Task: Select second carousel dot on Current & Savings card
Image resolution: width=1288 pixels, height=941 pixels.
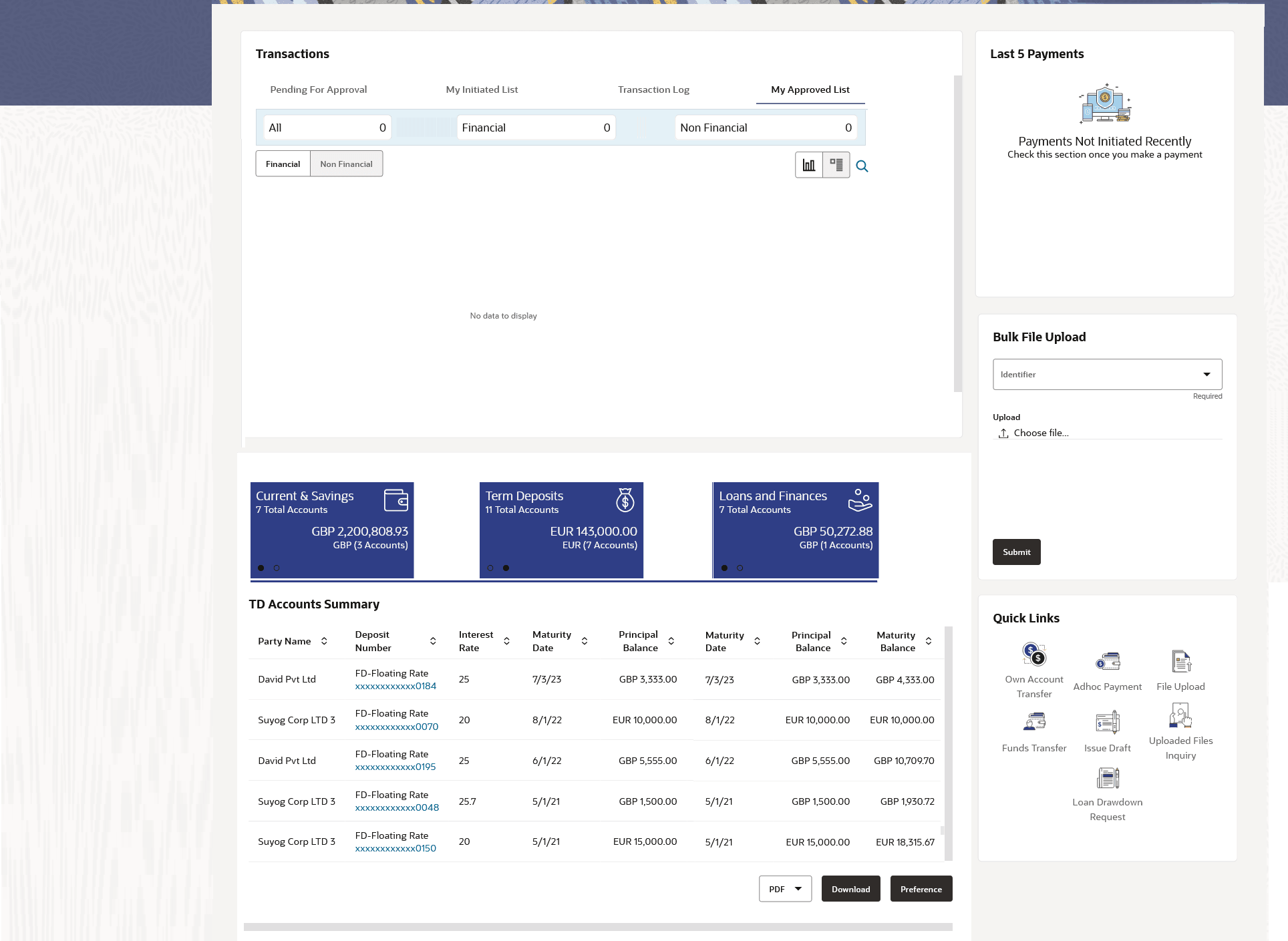Action: [277, 568]
